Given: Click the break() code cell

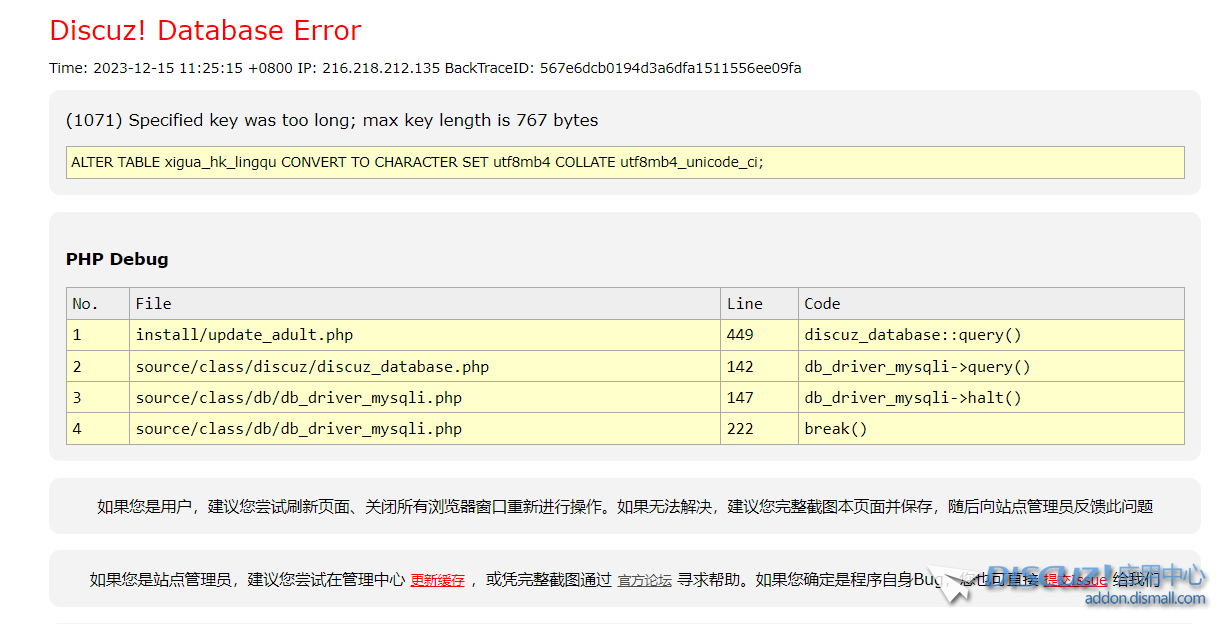Looking at the screenshot, I should pyautogui.click(x=836, y=429).
